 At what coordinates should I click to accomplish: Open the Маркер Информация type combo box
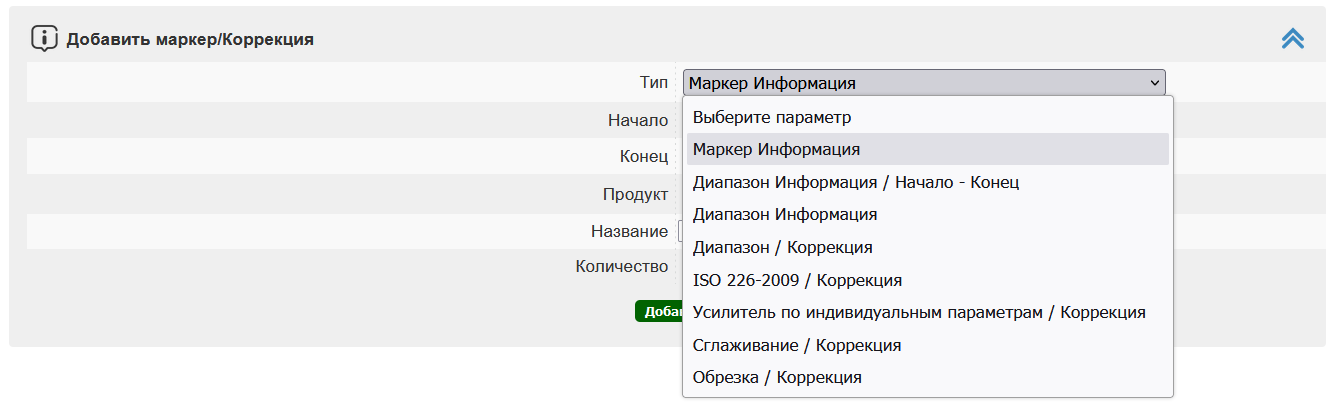pyautogui.click(x=924, y=83)
